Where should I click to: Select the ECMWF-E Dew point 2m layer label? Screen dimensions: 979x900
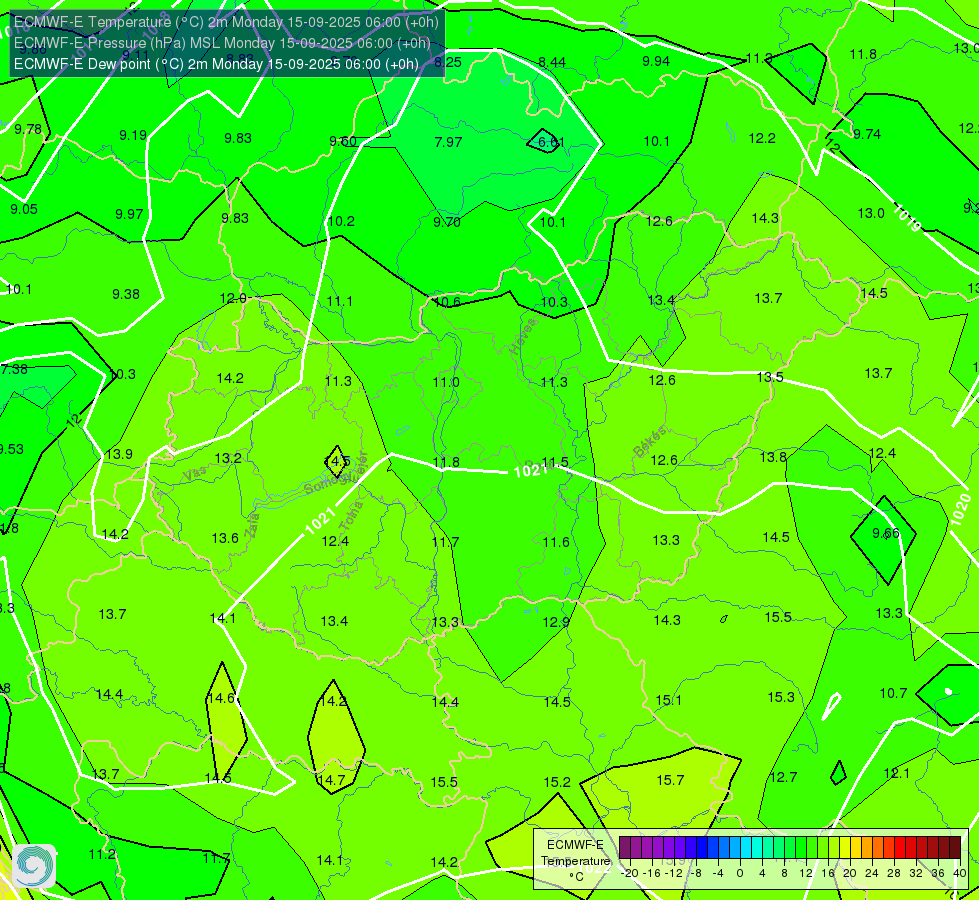click(x=216, y=64)
